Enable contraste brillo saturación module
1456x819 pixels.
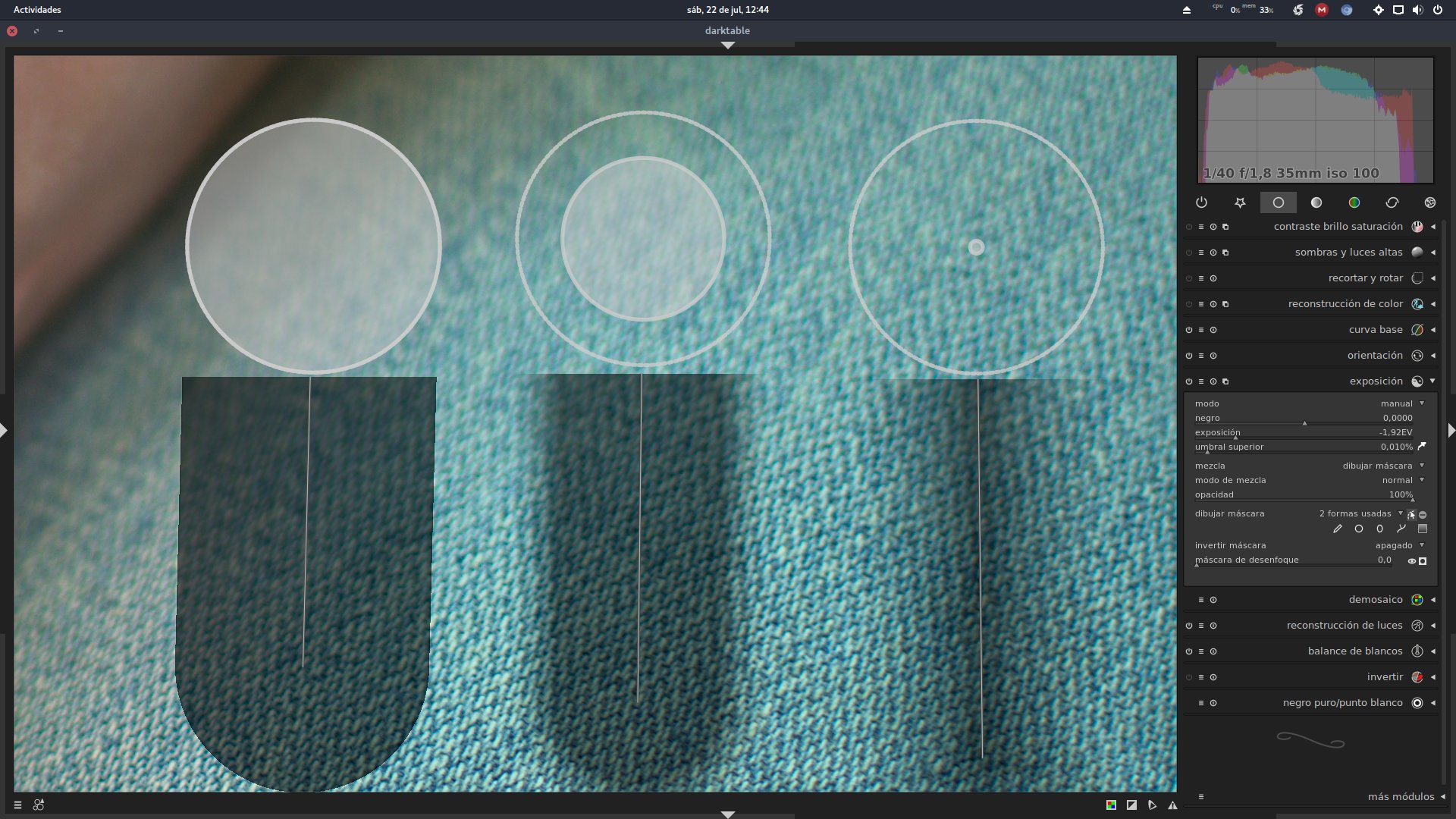pyautogui.click(x=1189, y=227)
